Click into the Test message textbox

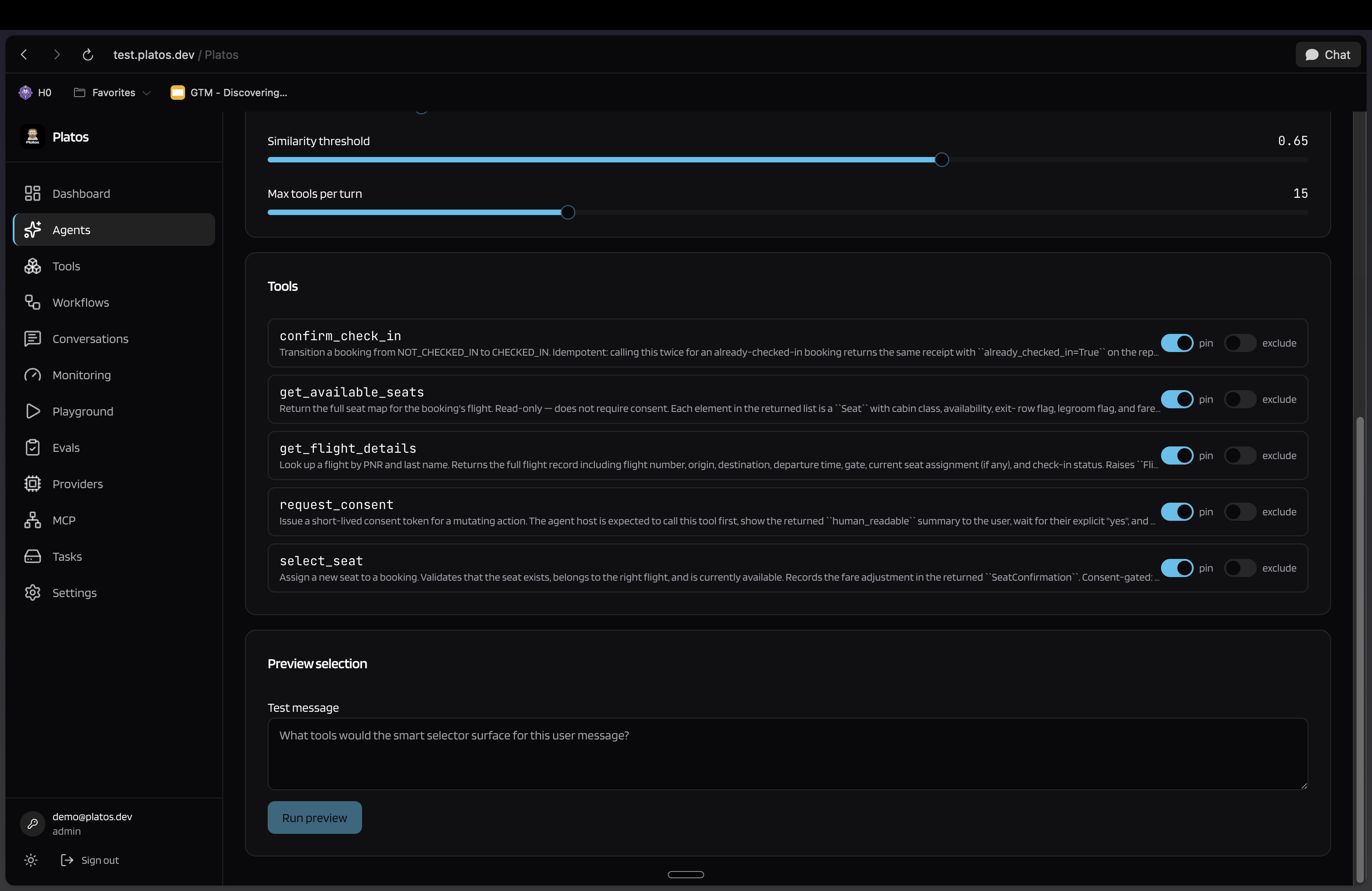[x=787, y=754]
